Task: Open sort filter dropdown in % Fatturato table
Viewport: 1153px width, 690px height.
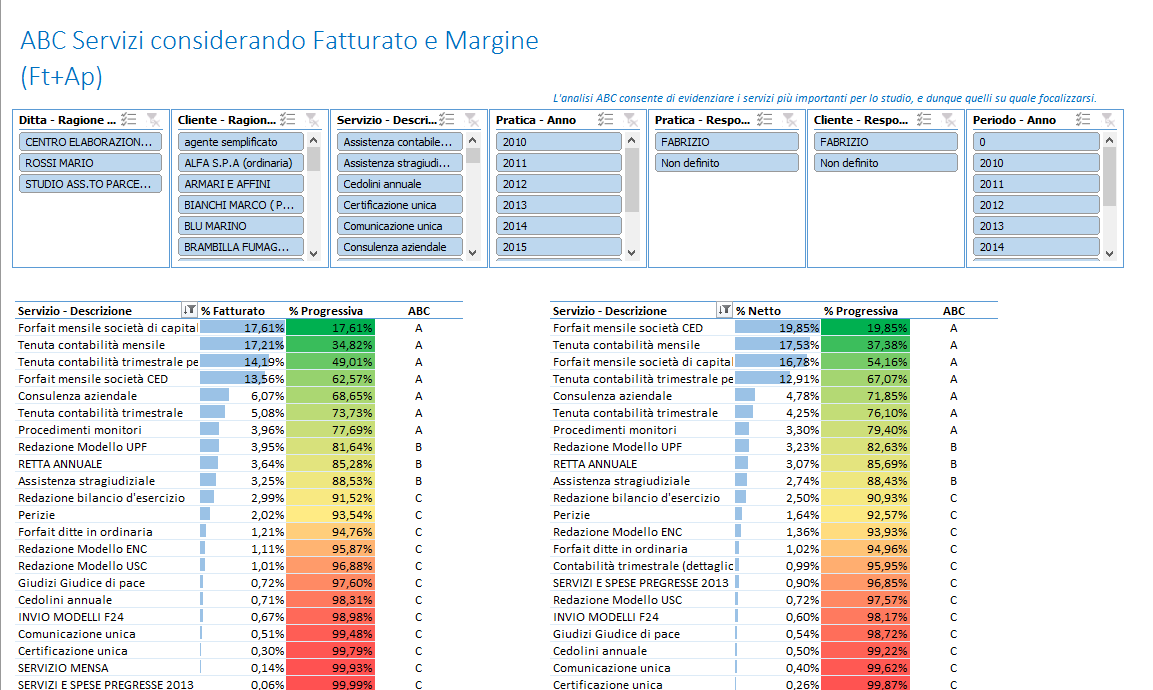Action: point(190,311)
